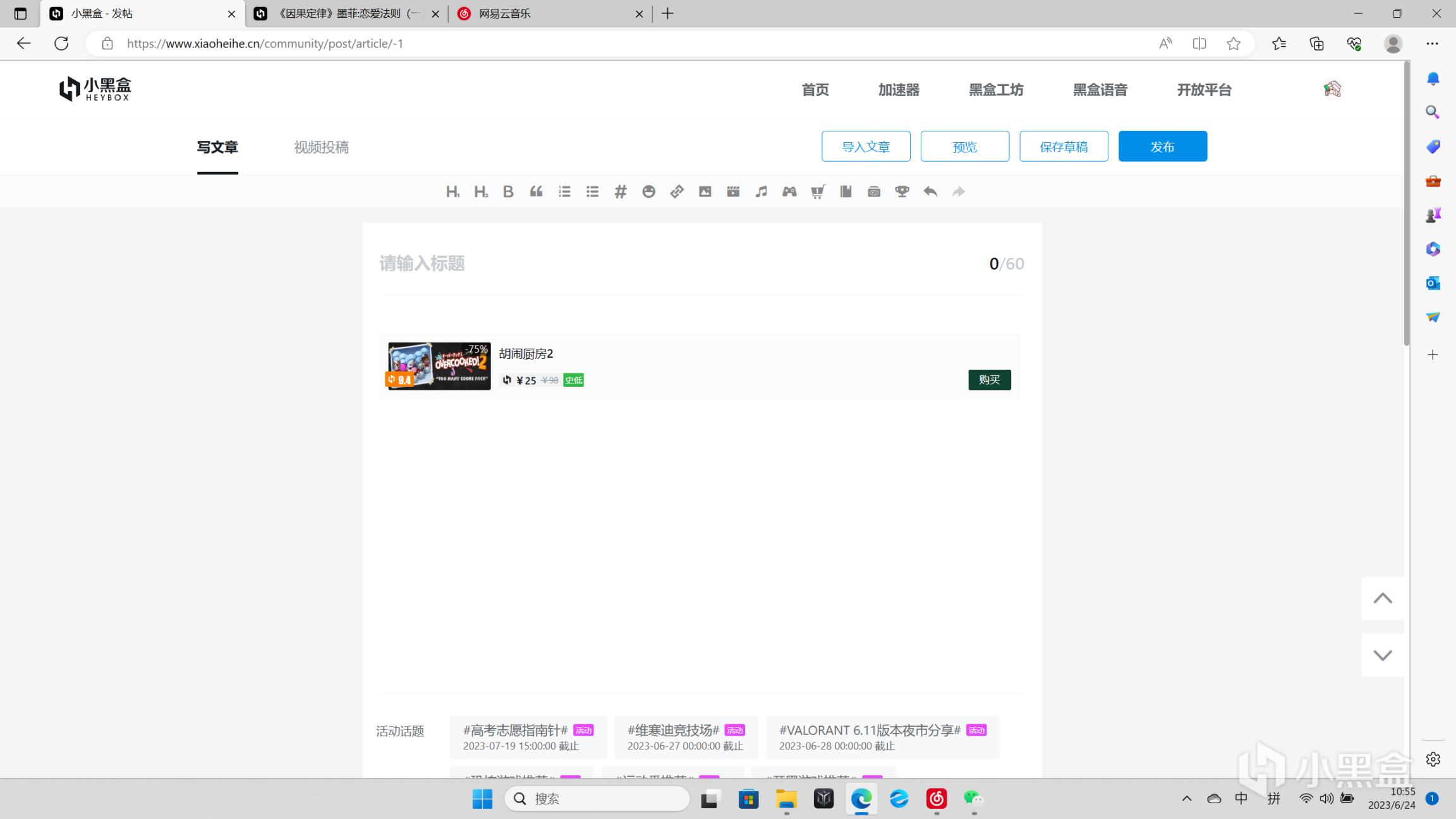1456x819 pixels.
Task: Show hidden icons in the system tray
Action: coord(1187,798)
